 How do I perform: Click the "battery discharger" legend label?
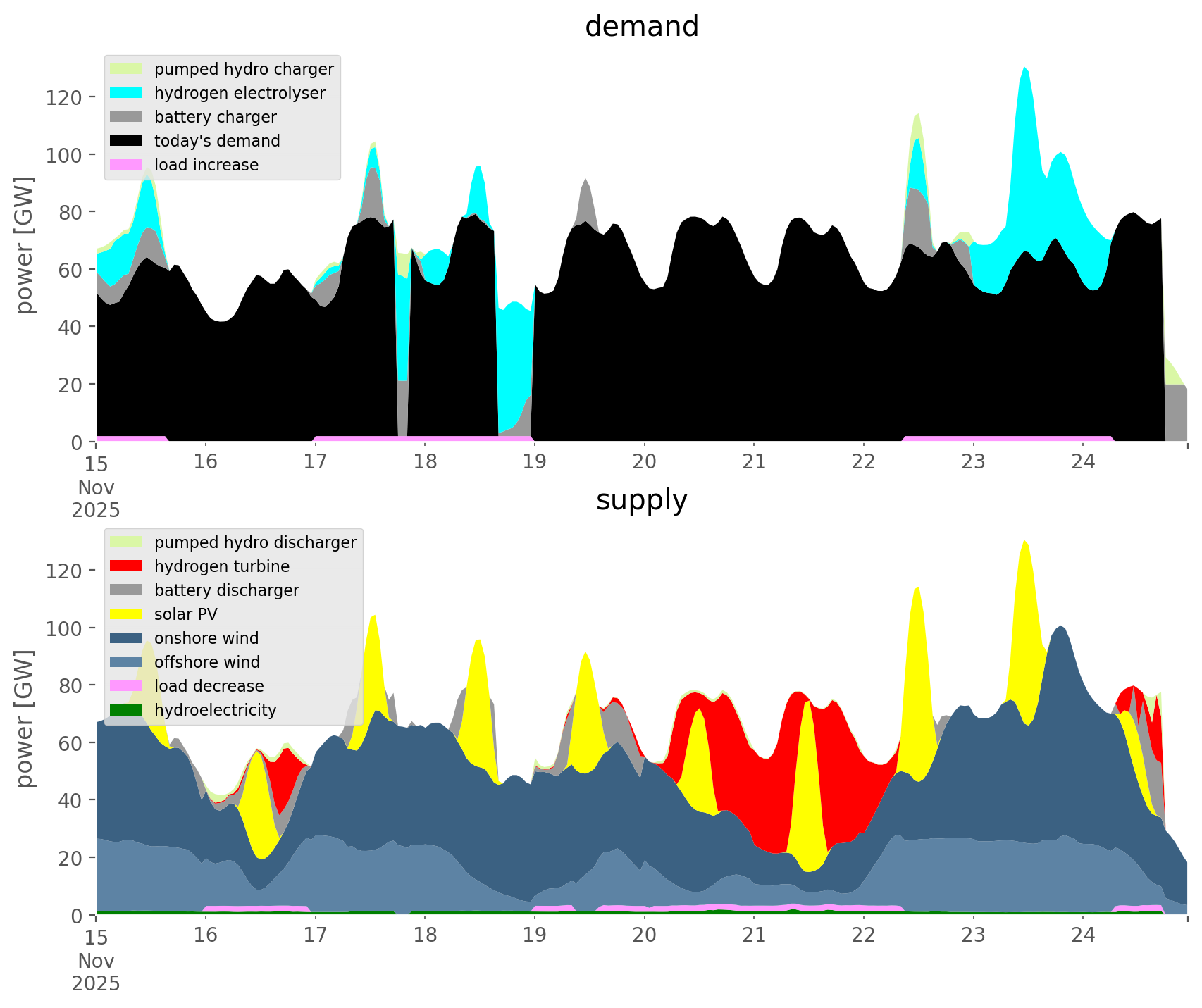[226, 590]
